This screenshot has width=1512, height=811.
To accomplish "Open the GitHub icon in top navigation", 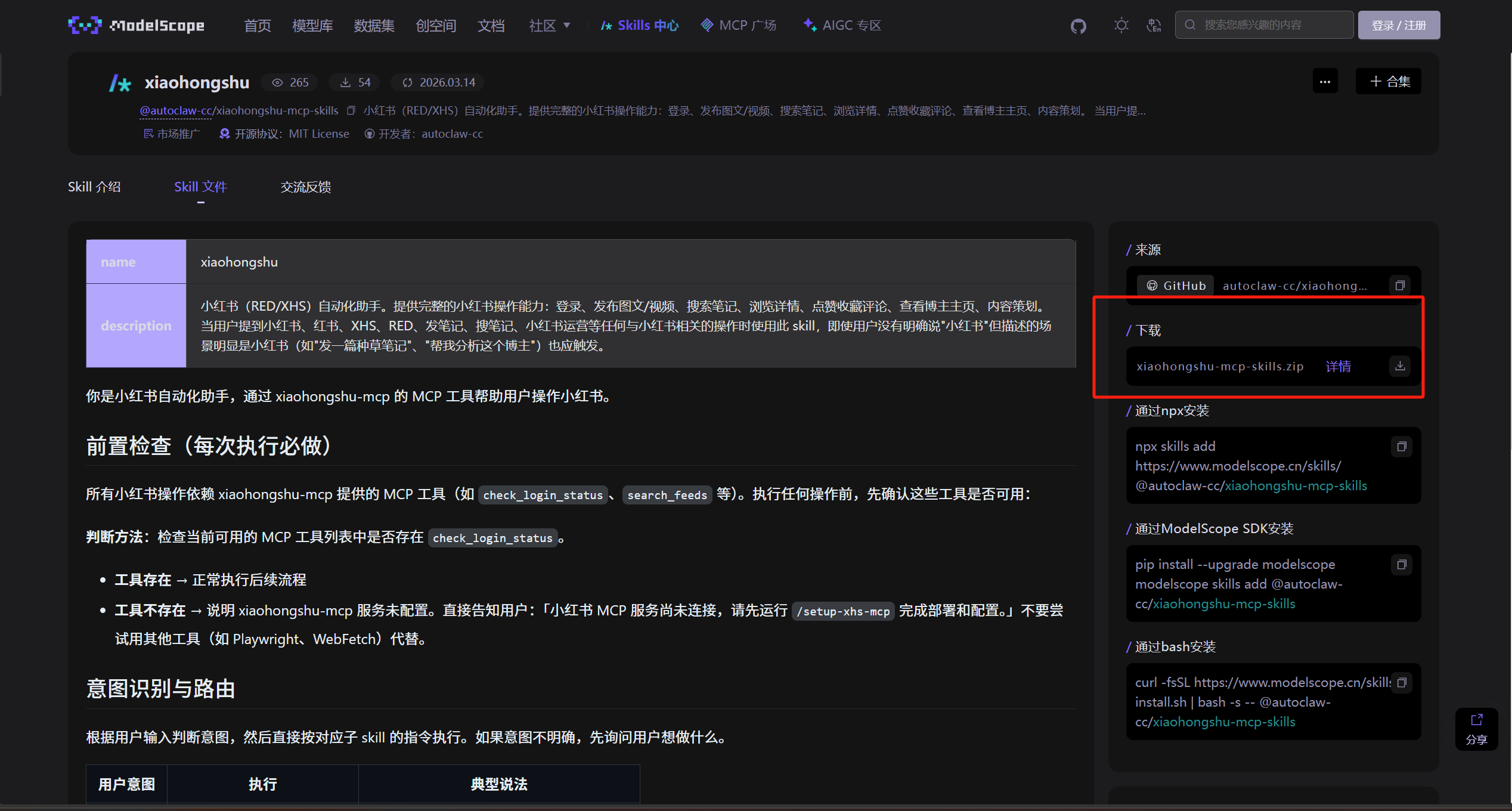I will click(x=1079, y=26).
